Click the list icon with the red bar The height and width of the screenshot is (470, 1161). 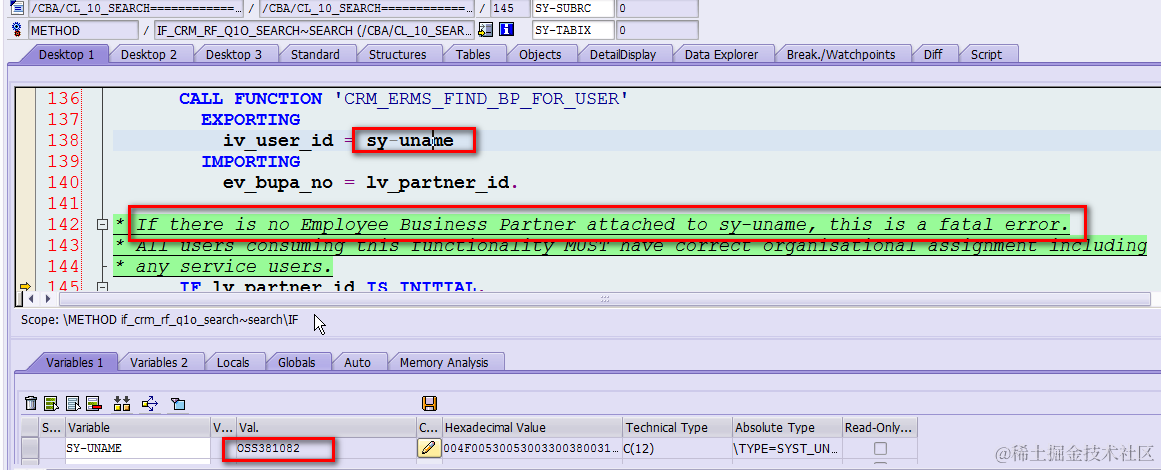pyautogui.click(x=93, y=403)
